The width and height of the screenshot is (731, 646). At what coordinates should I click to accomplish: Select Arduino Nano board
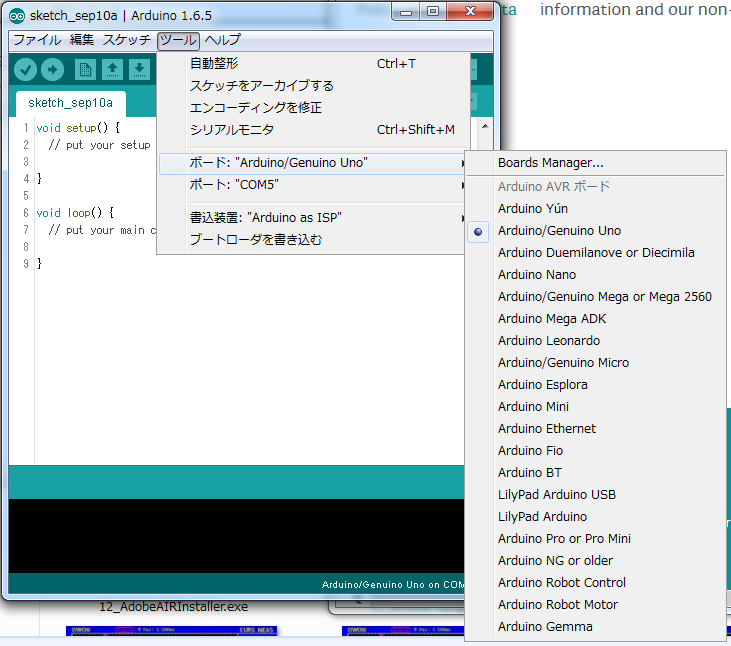tap(595, 275)
